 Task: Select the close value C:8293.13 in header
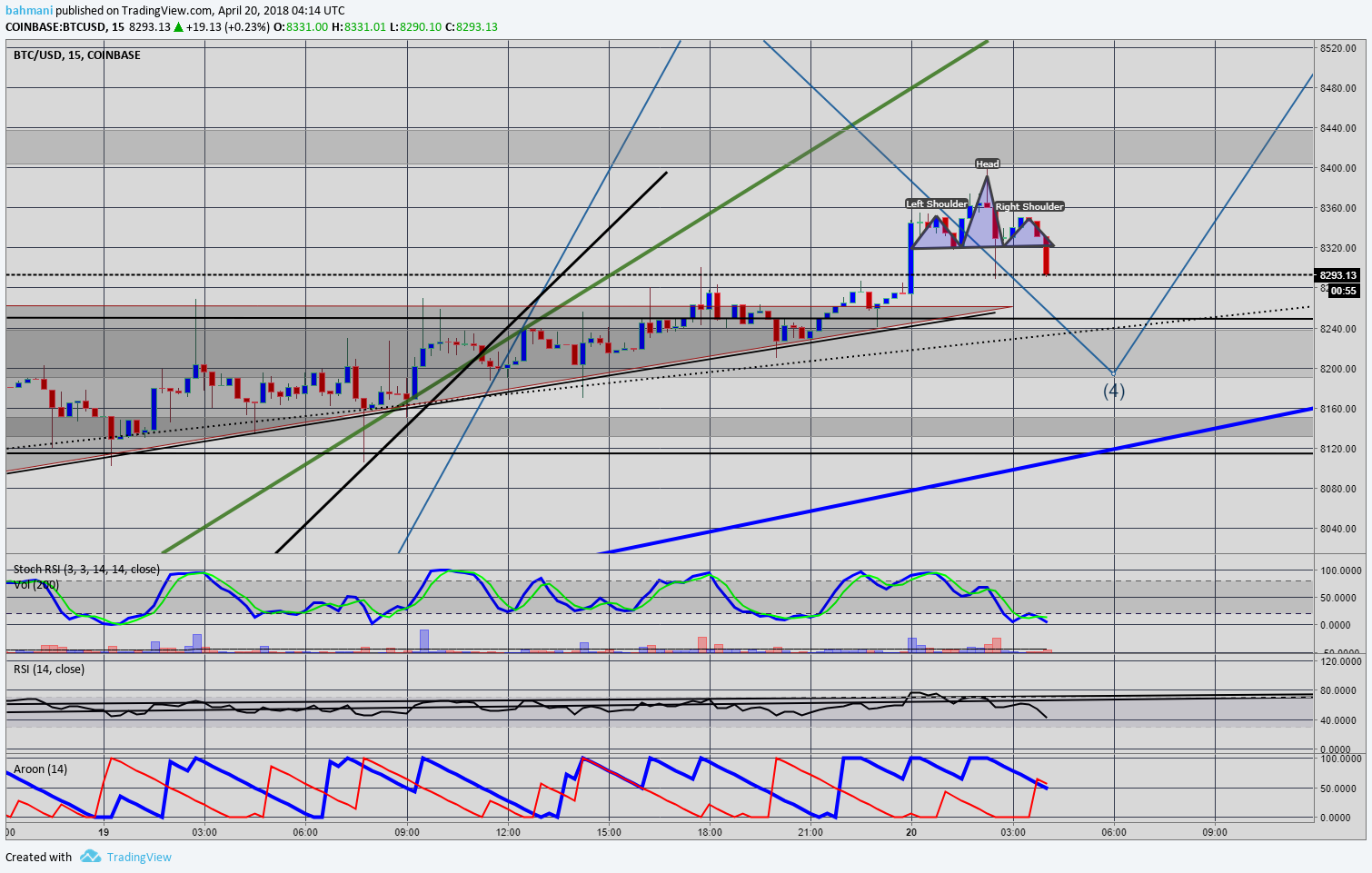[472, 27]
